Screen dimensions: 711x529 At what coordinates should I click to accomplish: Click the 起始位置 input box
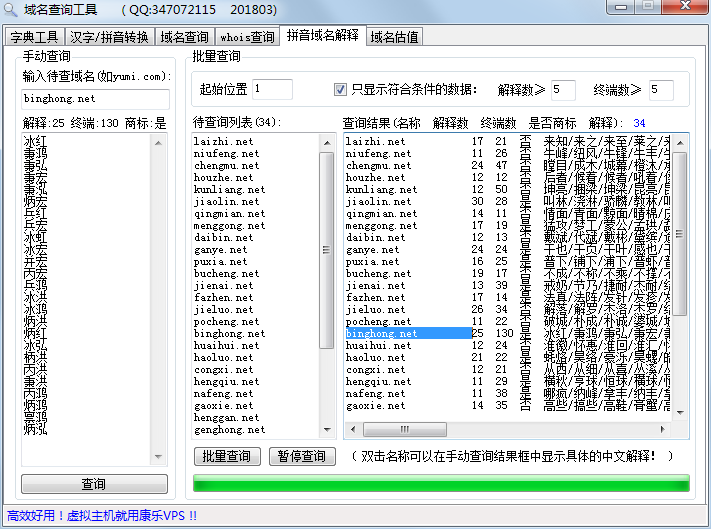272,90
